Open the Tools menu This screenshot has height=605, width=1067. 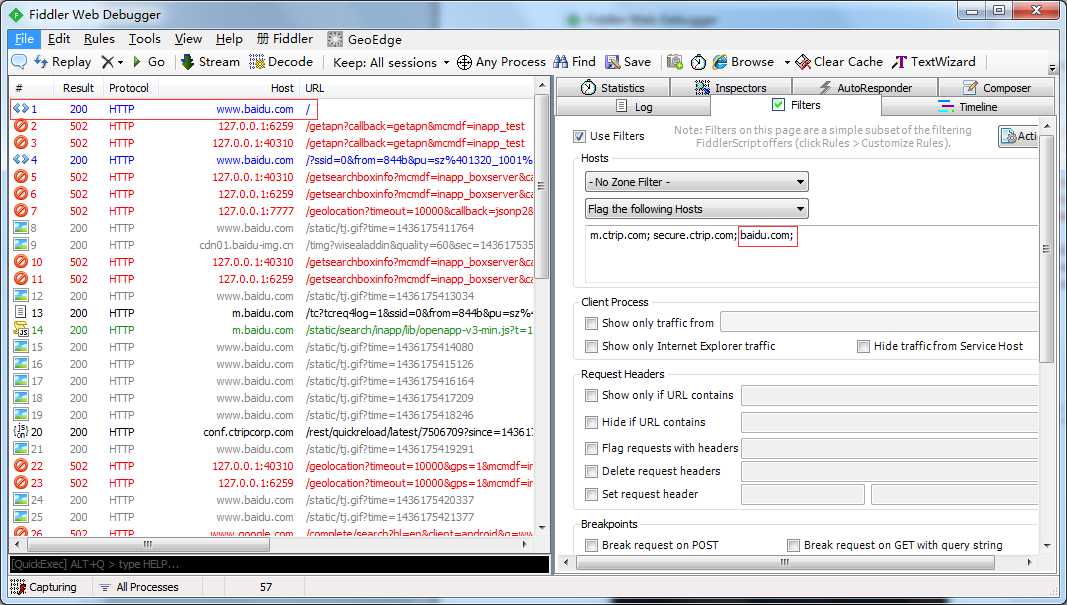145,39
